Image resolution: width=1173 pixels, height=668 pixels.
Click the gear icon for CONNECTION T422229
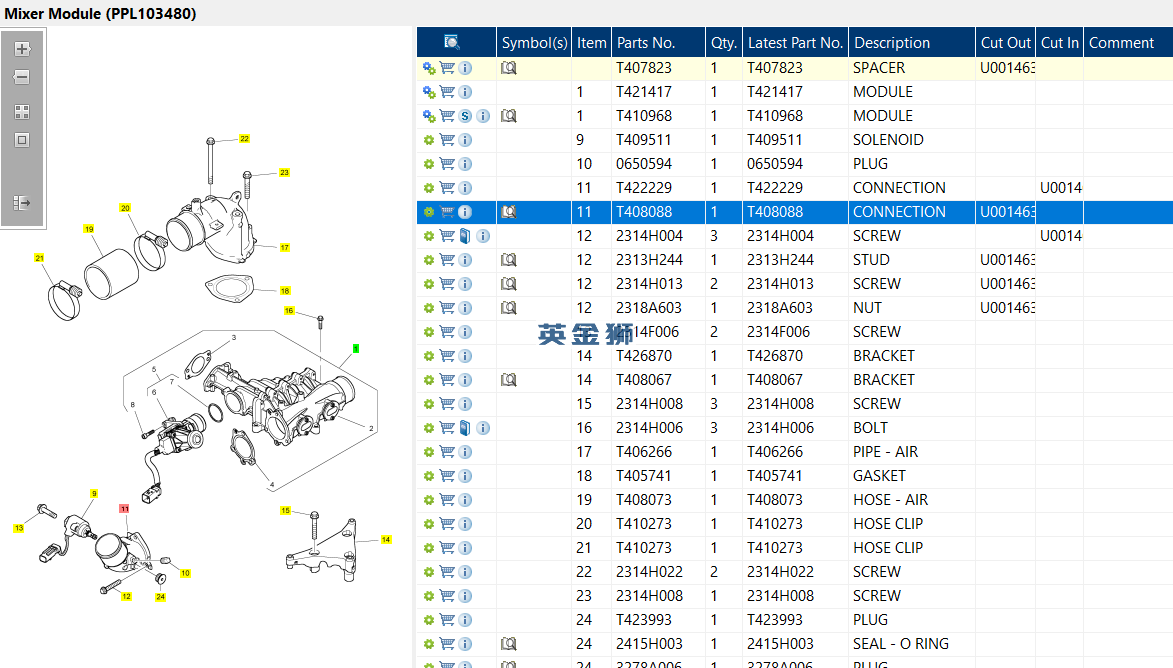[429, 188]
